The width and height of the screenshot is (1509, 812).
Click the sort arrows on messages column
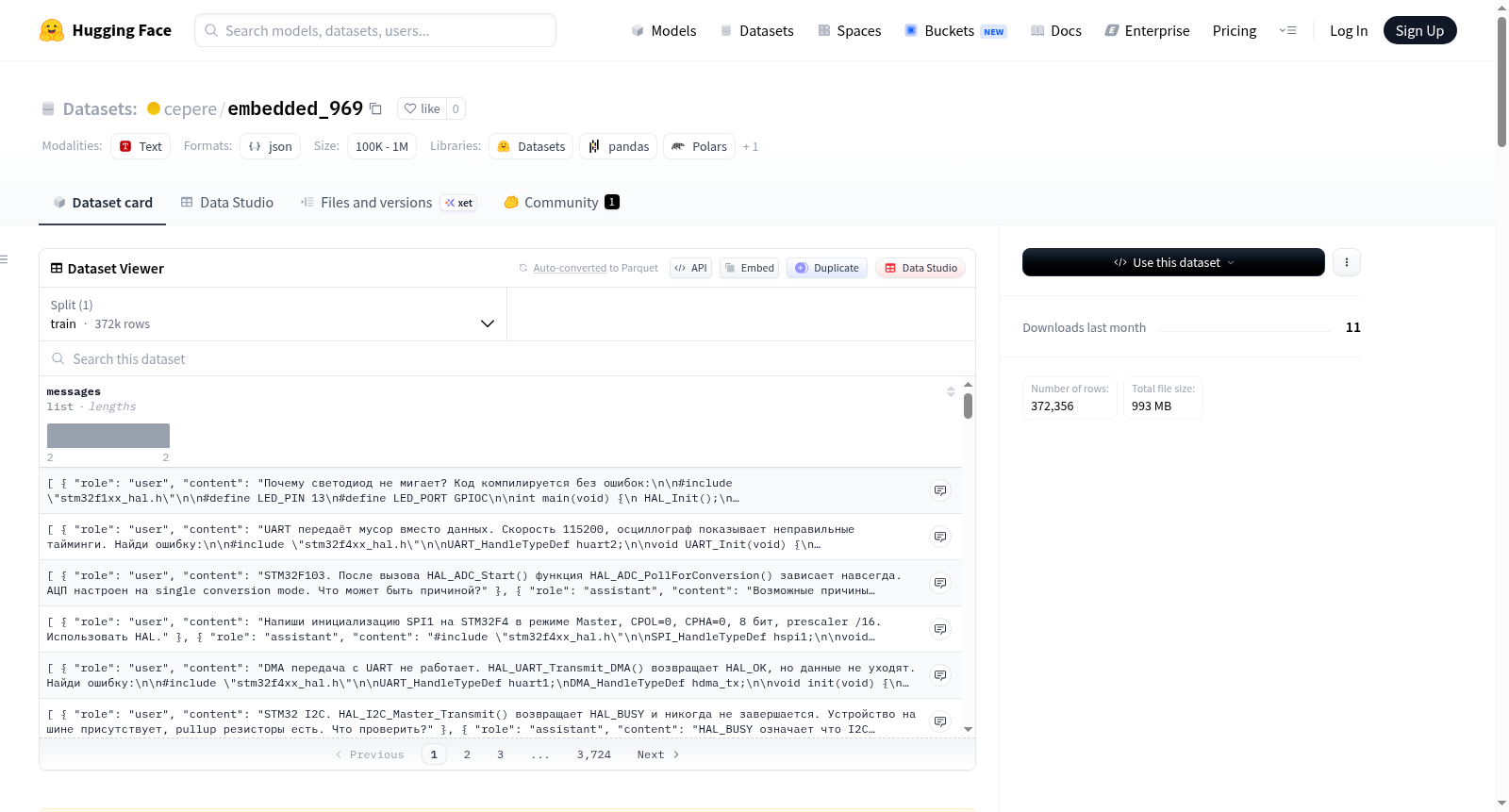pyautogui.click(x=951, y=391)
